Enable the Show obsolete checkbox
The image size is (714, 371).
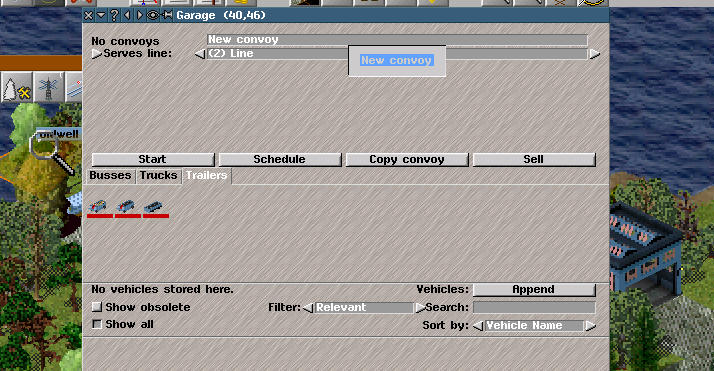click(x=97, y=307)
